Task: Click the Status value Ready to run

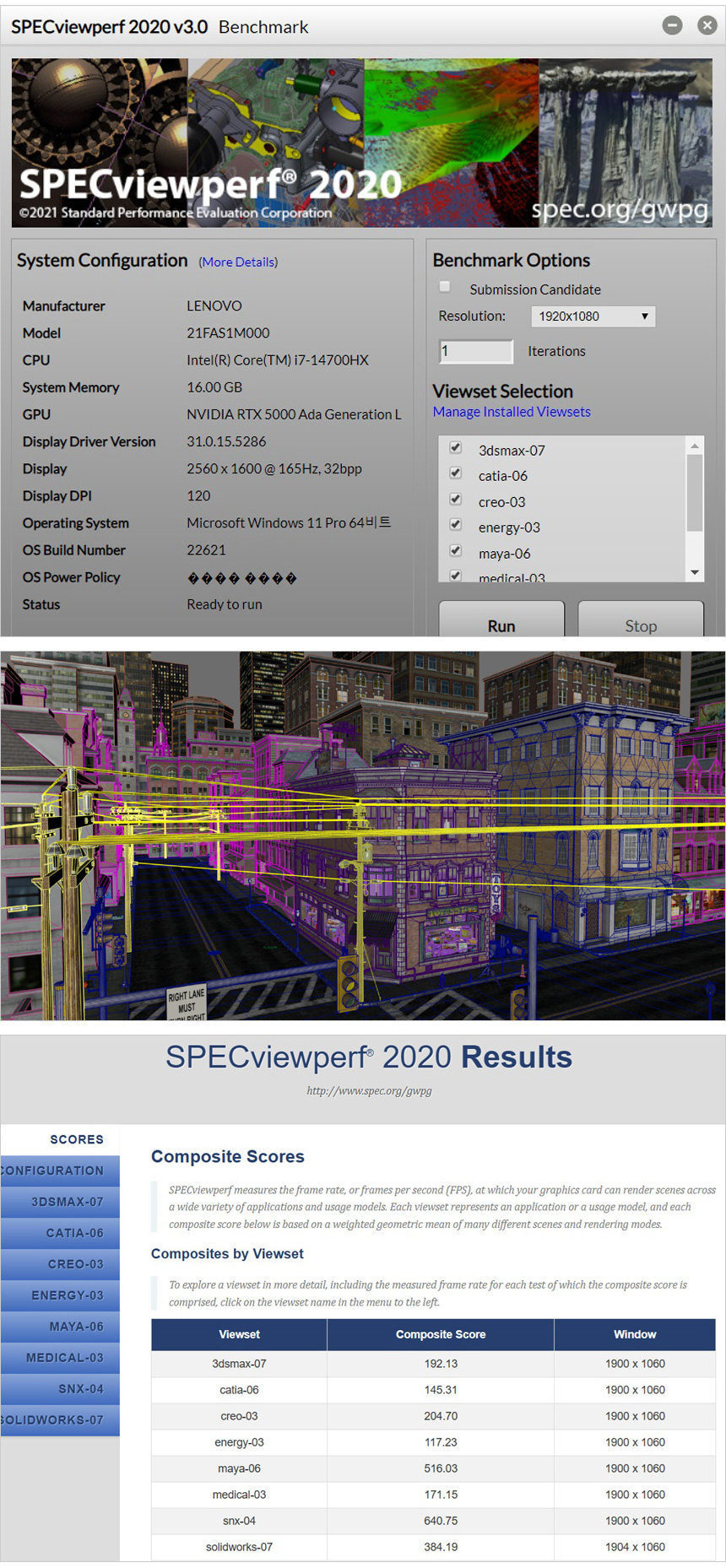Action: pos(225,604)
